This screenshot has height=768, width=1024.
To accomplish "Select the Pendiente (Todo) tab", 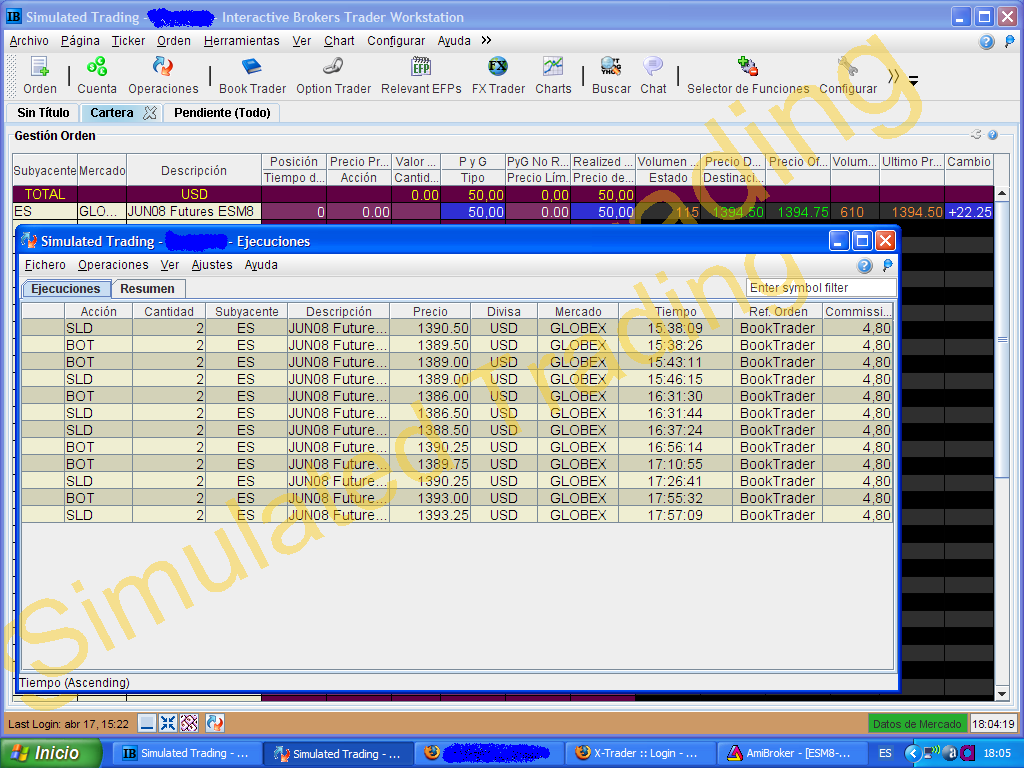I will [222, 113].
